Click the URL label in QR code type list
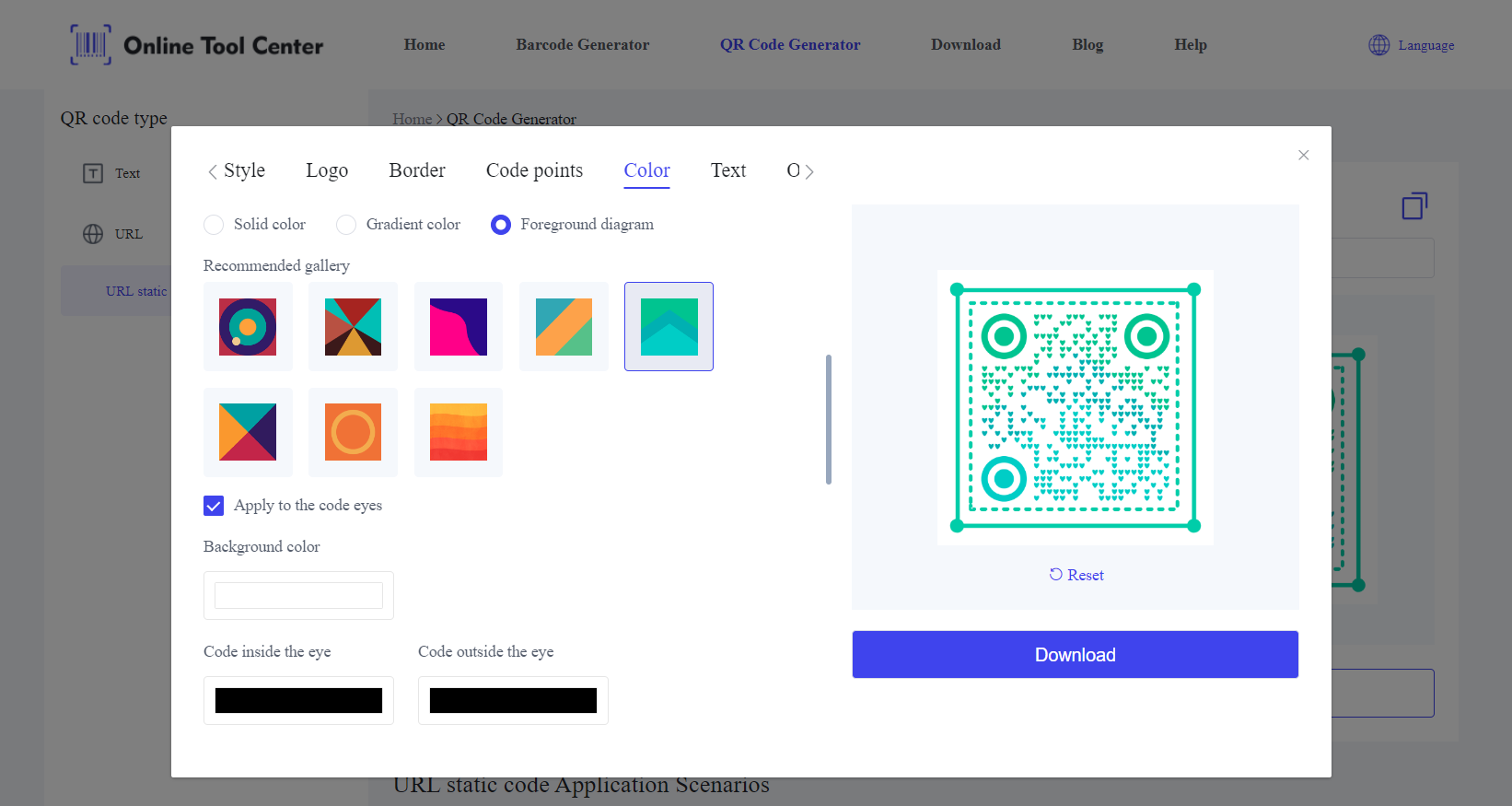Image resolution: width=1512 pixels, height=806 pixels. [129, 234]
